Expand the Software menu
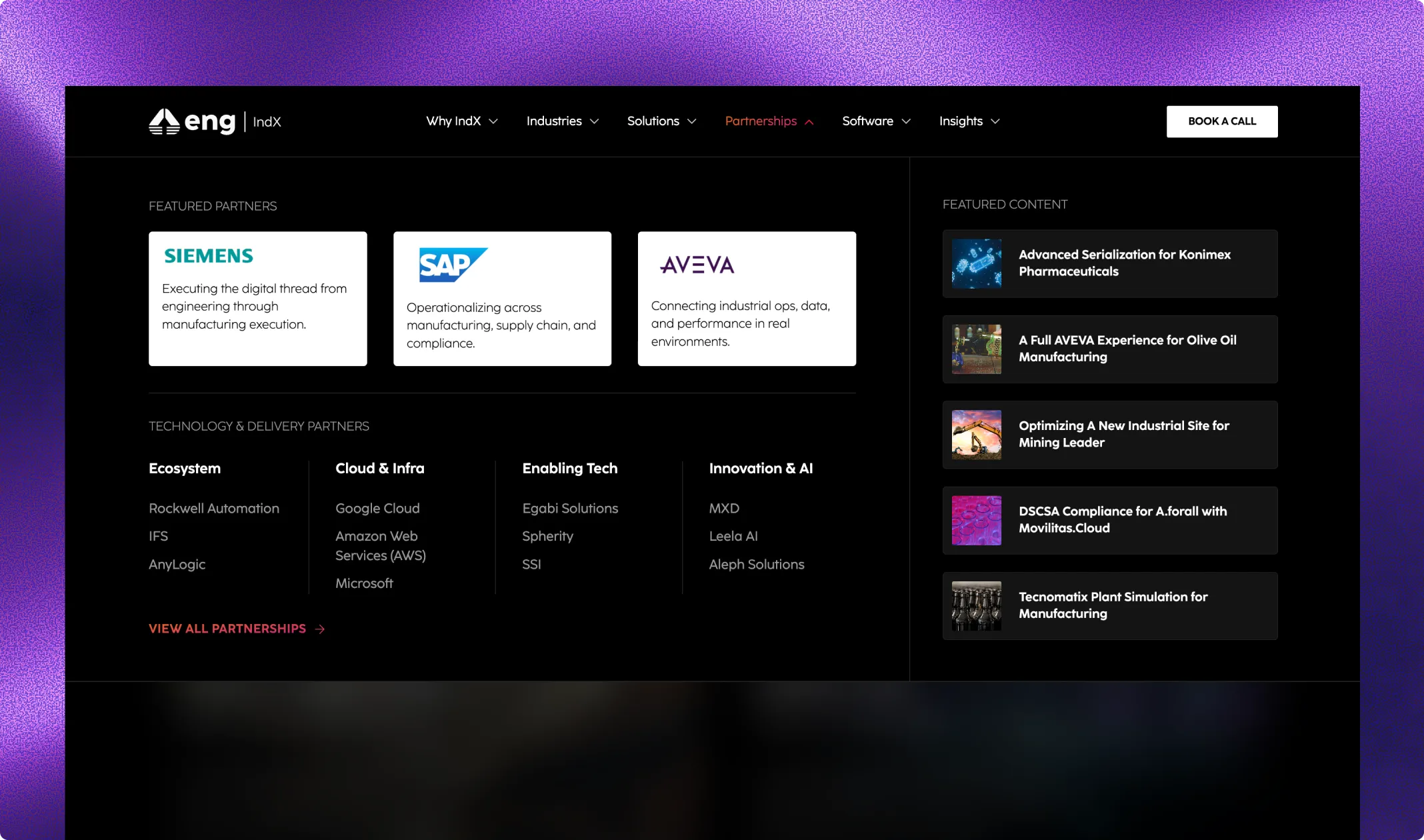The width and height of the screenshot is (1424, 840). 875,121
